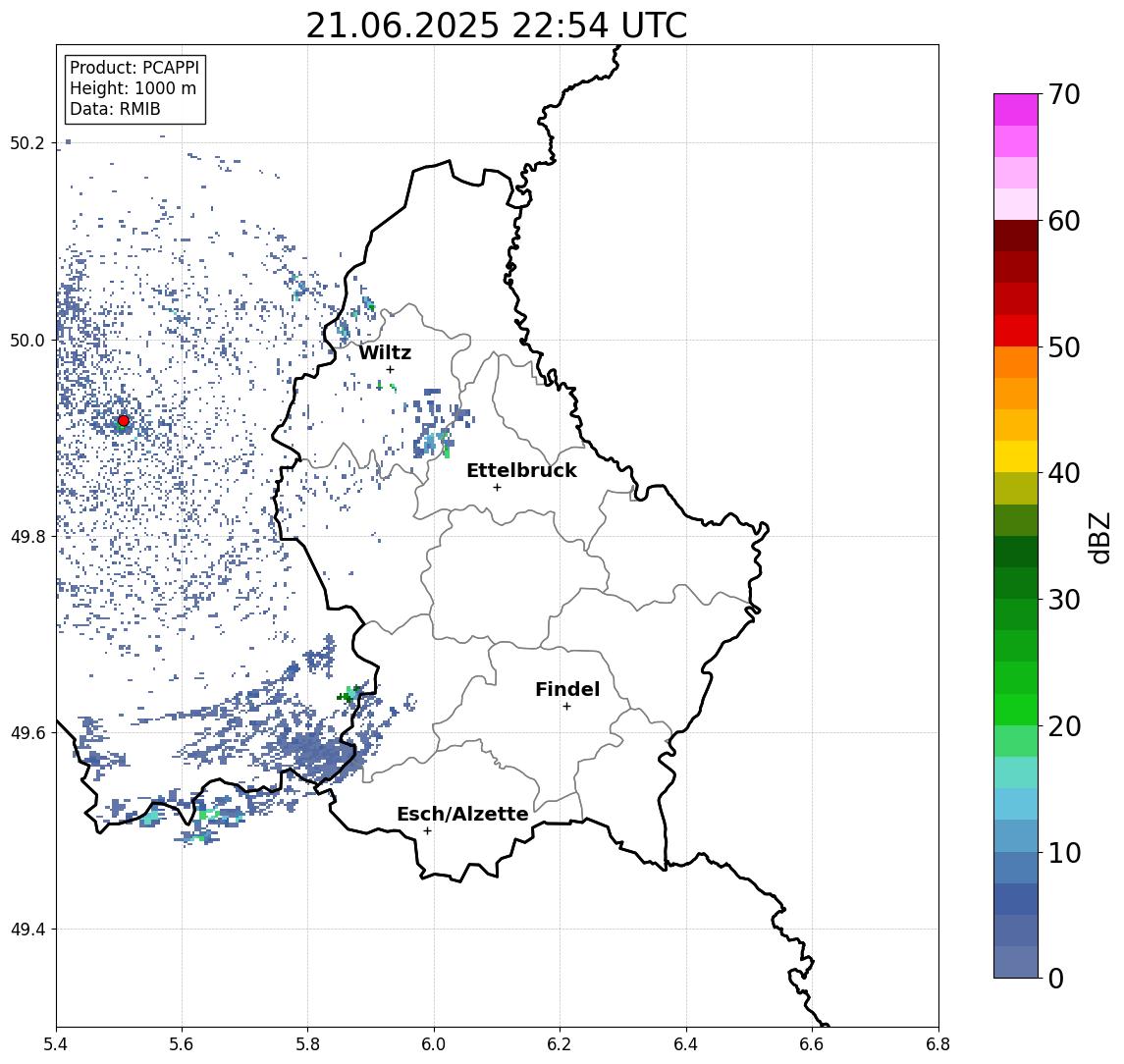The width and height of the screenshot is (1124, 1064).
Task: Click the 0 tick label on colorbar
Action: (1056, 978)
